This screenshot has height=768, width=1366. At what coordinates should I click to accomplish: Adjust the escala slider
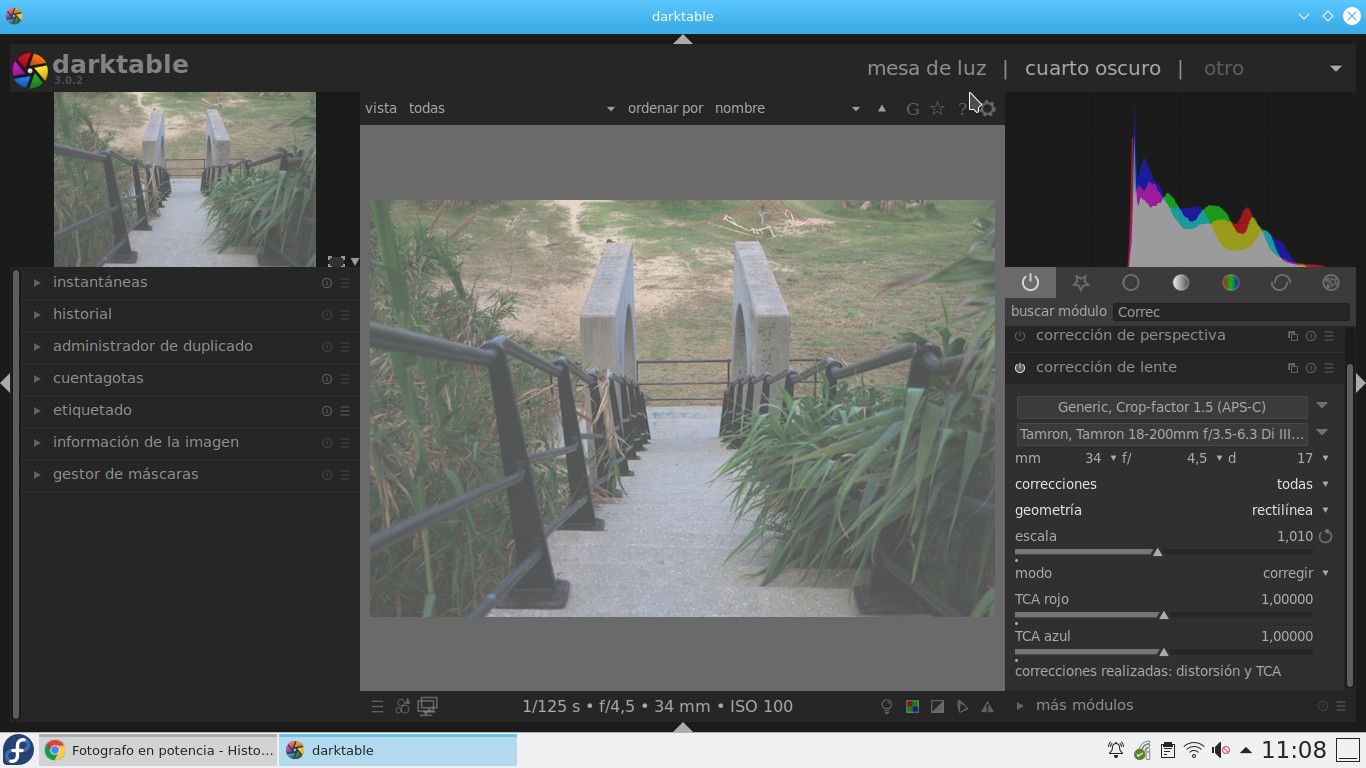1164,551
